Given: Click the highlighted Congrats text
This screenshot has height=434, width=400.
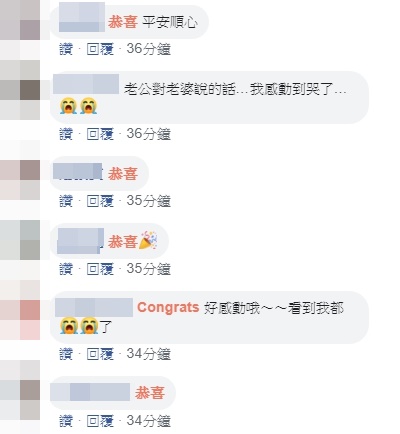Looking at the screenshot, I should coord(168,307).
